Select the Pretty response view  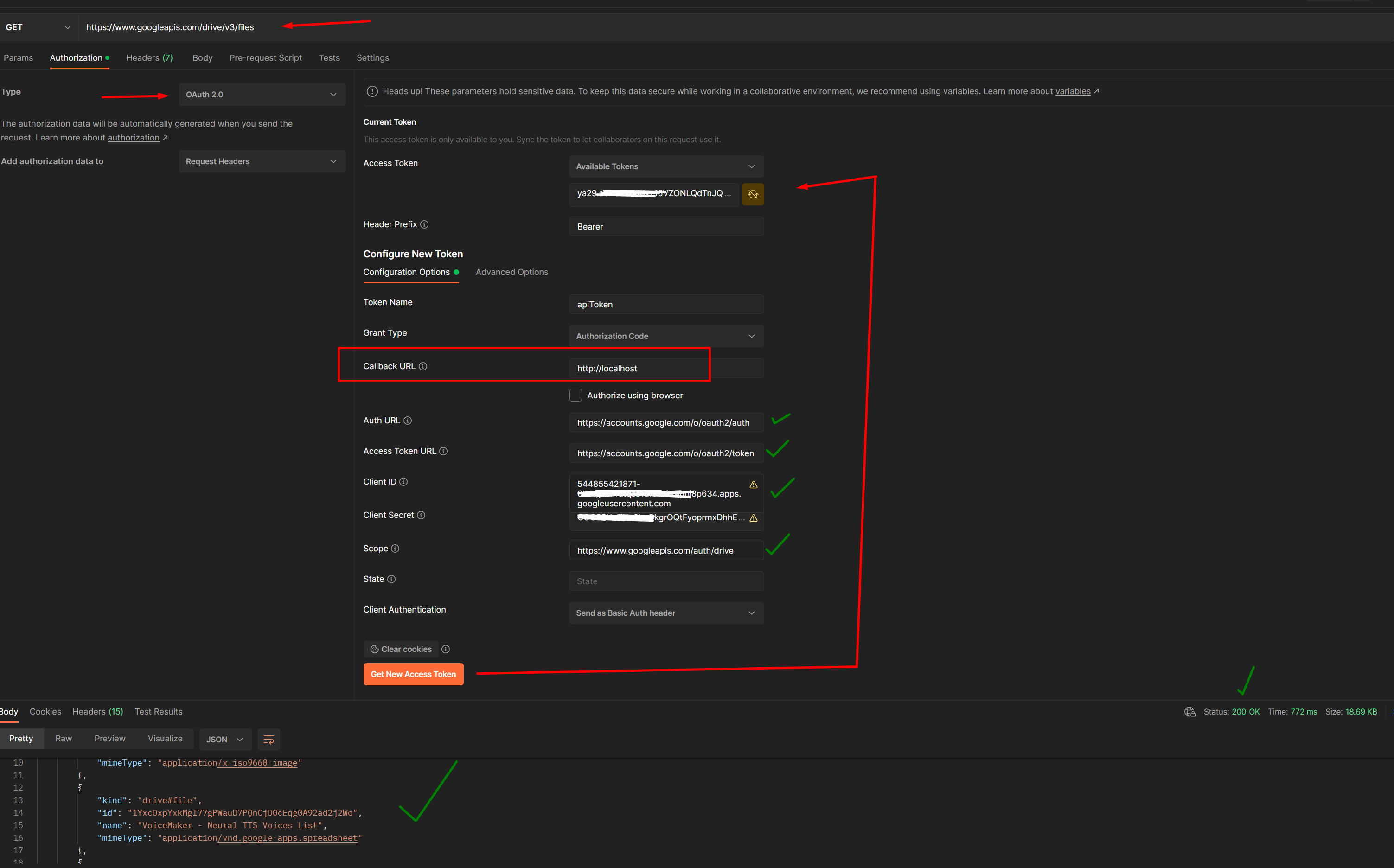pos(21,739)
